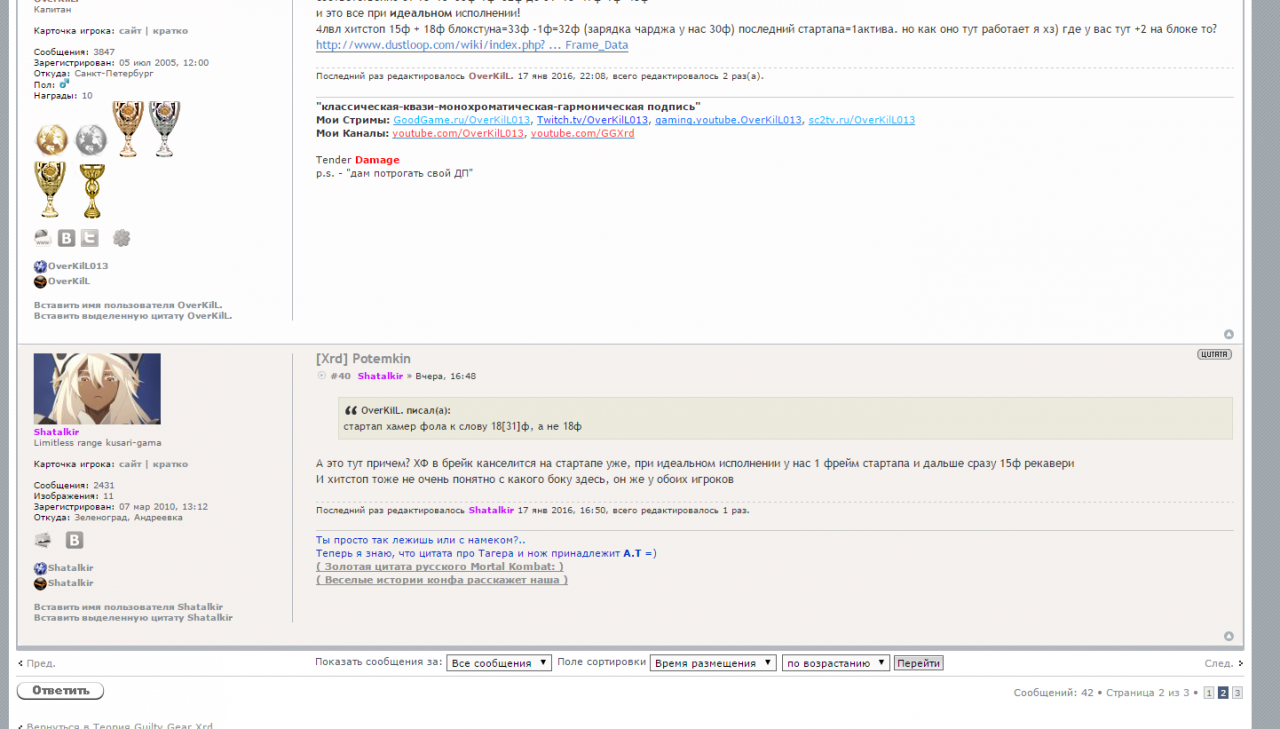Open the Twitch.tv/OverKilL013 link
Screen dimensions: 1280x729
point(593,120)
